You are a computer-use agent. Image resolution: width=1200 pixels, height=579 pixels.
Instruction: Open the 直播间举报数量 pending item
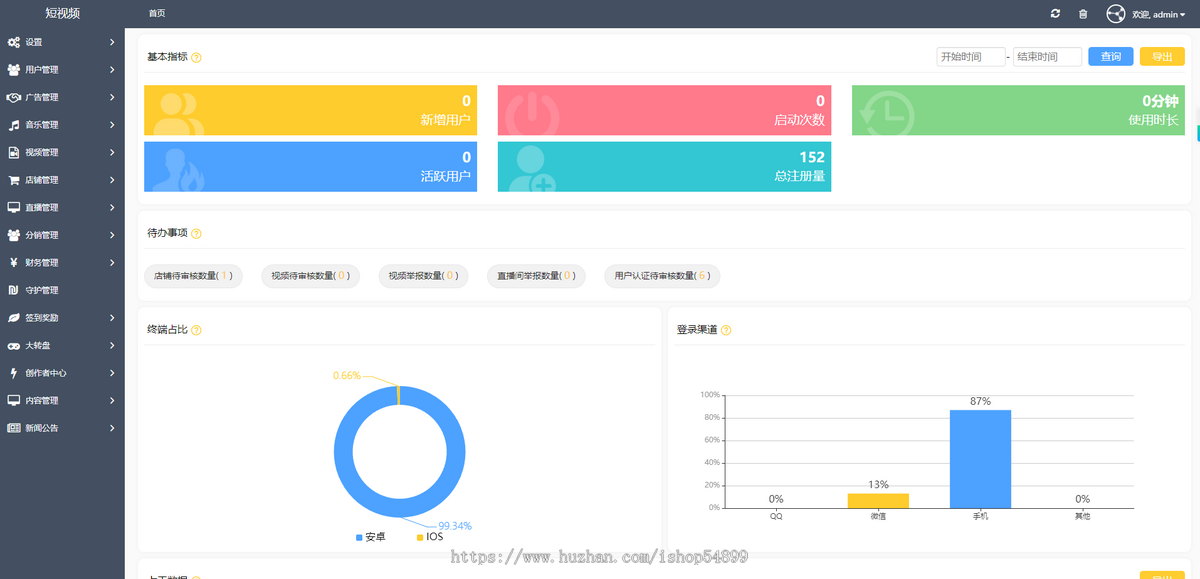(535, 276)
